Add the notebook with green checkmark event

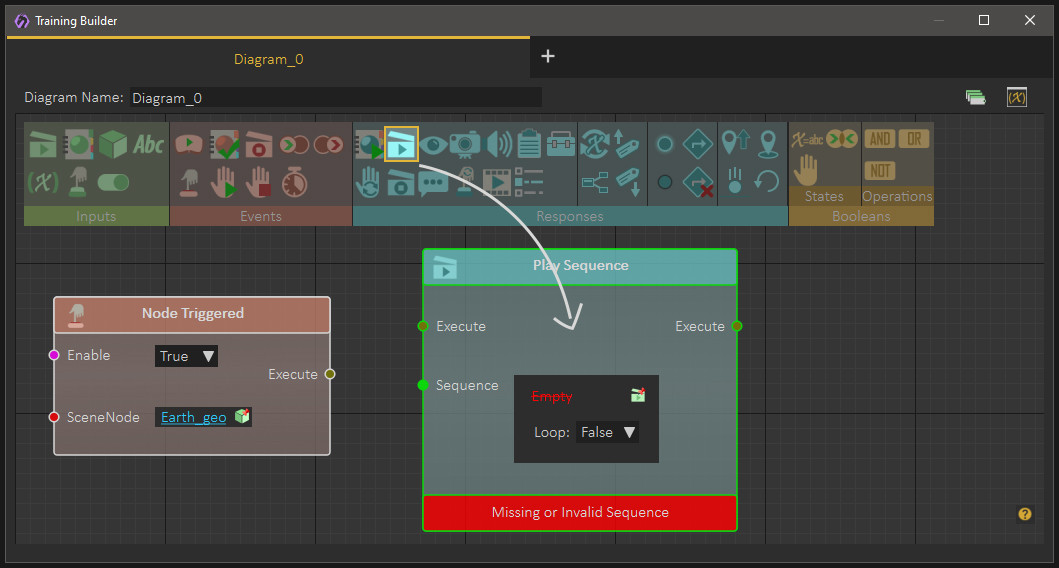[224, 144]
